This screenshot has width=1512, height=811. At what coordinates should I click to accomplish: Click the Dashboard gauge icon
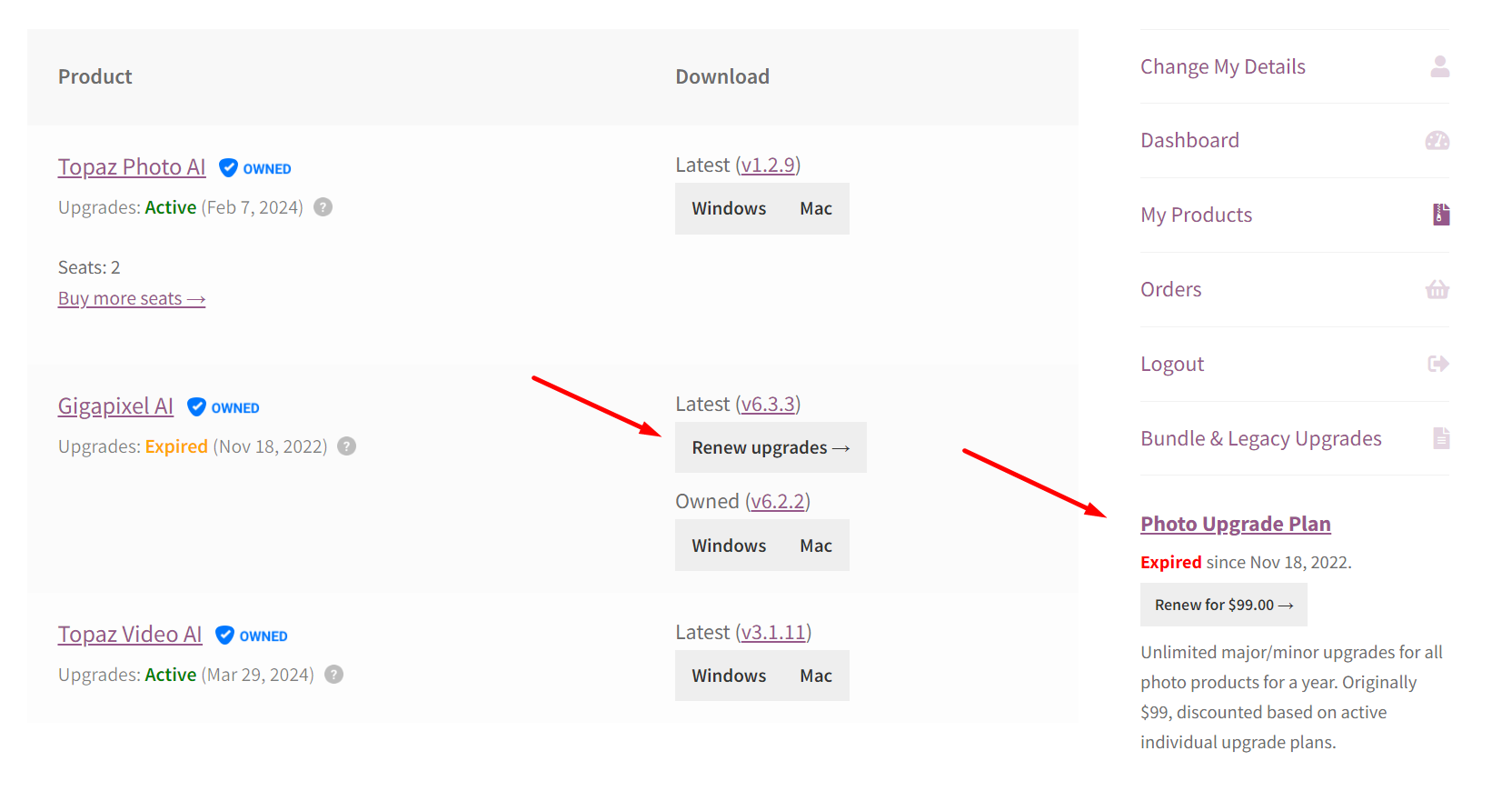coord(1437,140)
